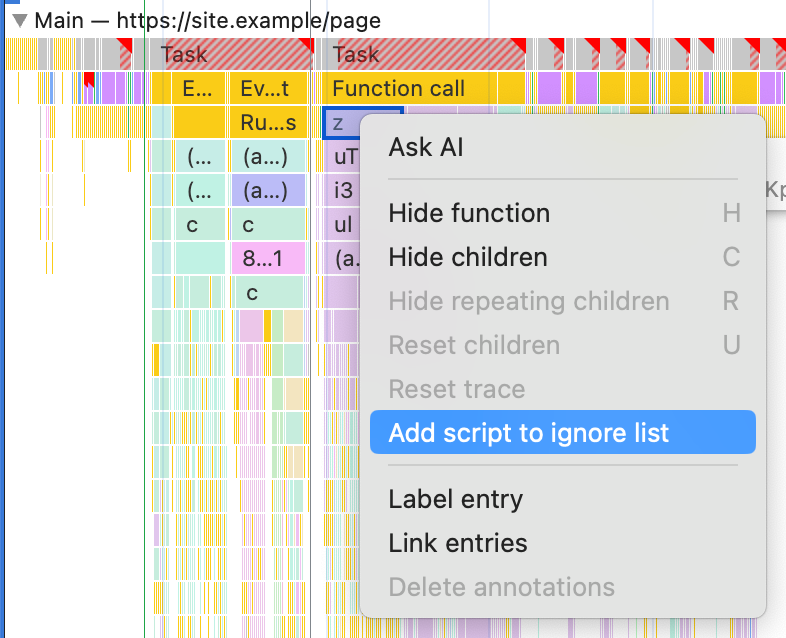Image resolution: width=786 pixels, height=638 pixels.
Task: Click the ul function entry
Action: (342, 225)
